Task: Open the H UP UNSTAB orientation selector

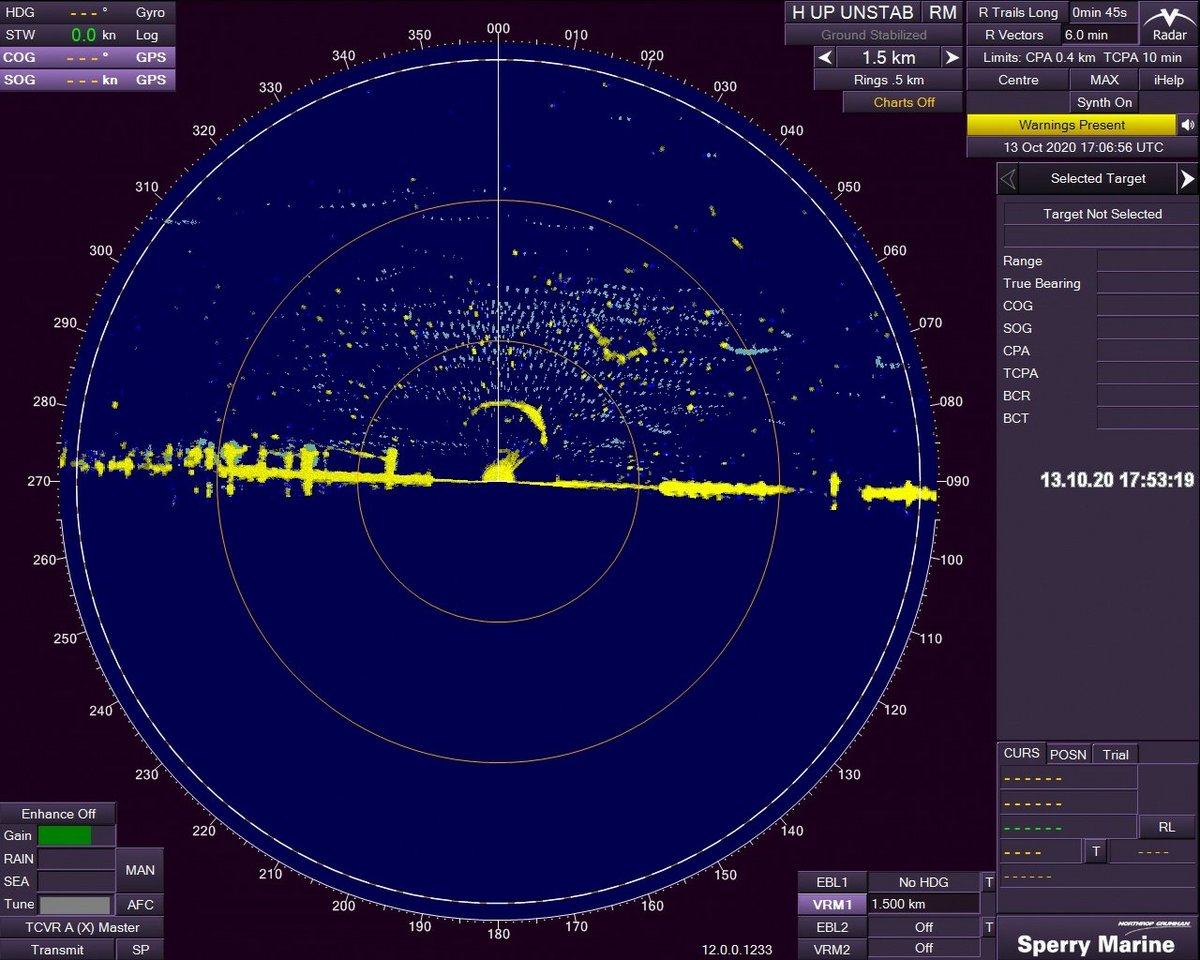Action: tap(852, 13)
